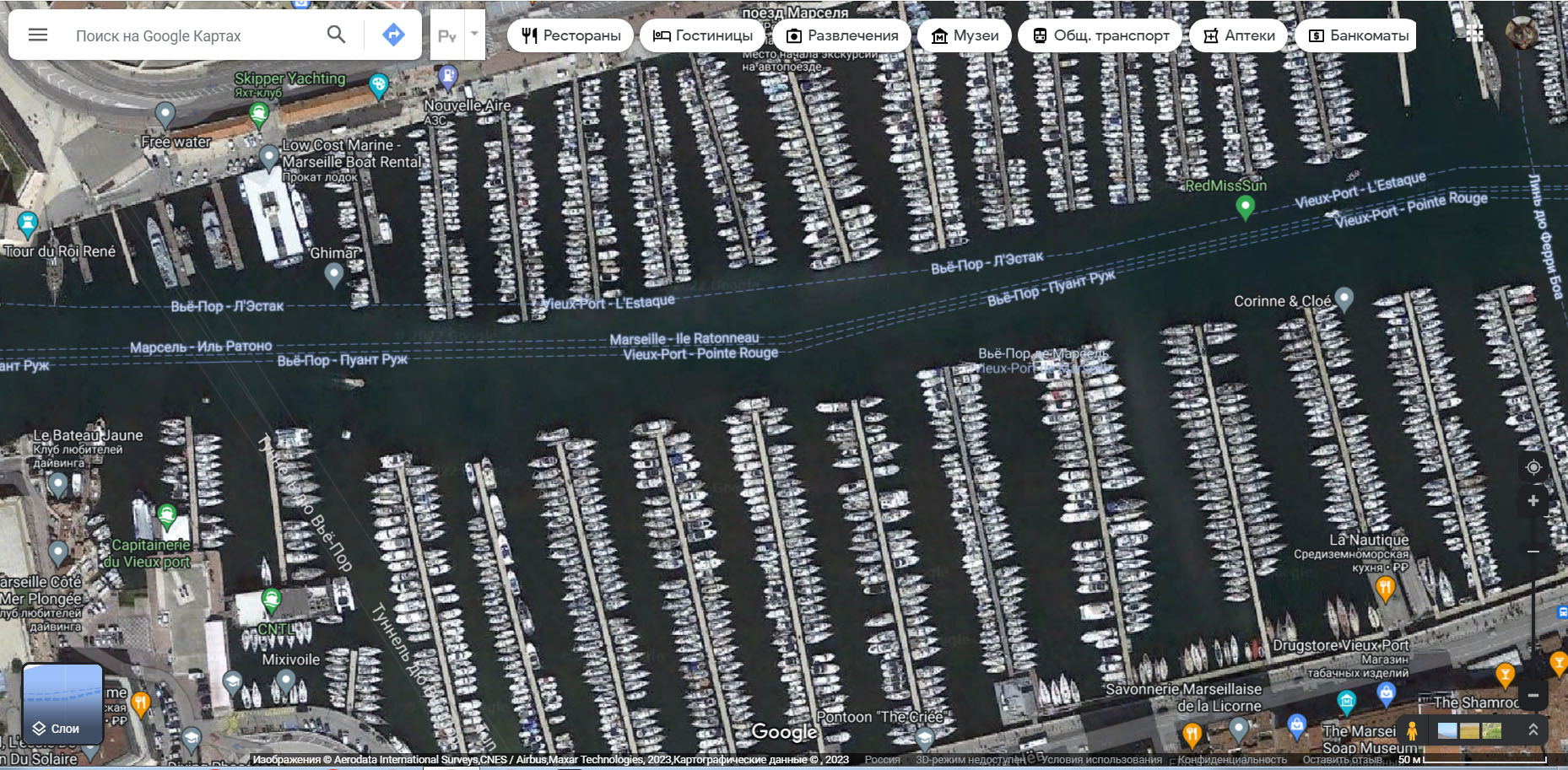Select the Low Cost Marine pin
Screen dimensions: 1568x770
(269, 157)
